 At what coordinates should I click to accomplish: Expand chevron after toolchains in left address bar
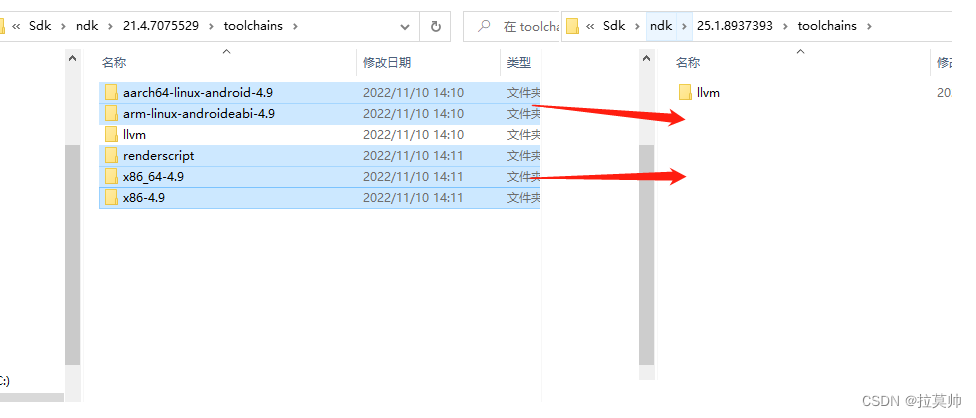[295, 26]
